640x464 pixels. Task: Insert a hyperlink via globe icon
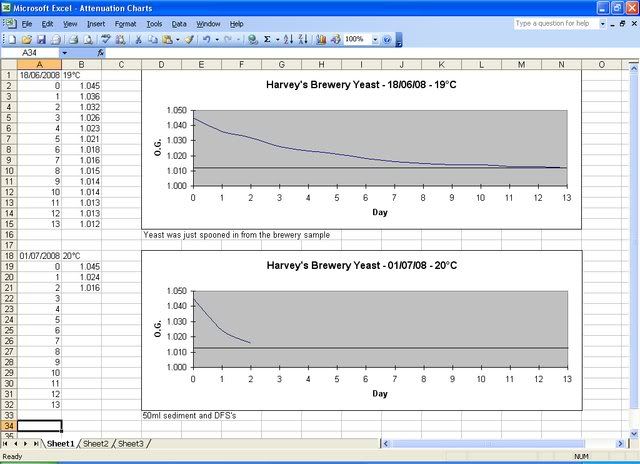(253, 40)
